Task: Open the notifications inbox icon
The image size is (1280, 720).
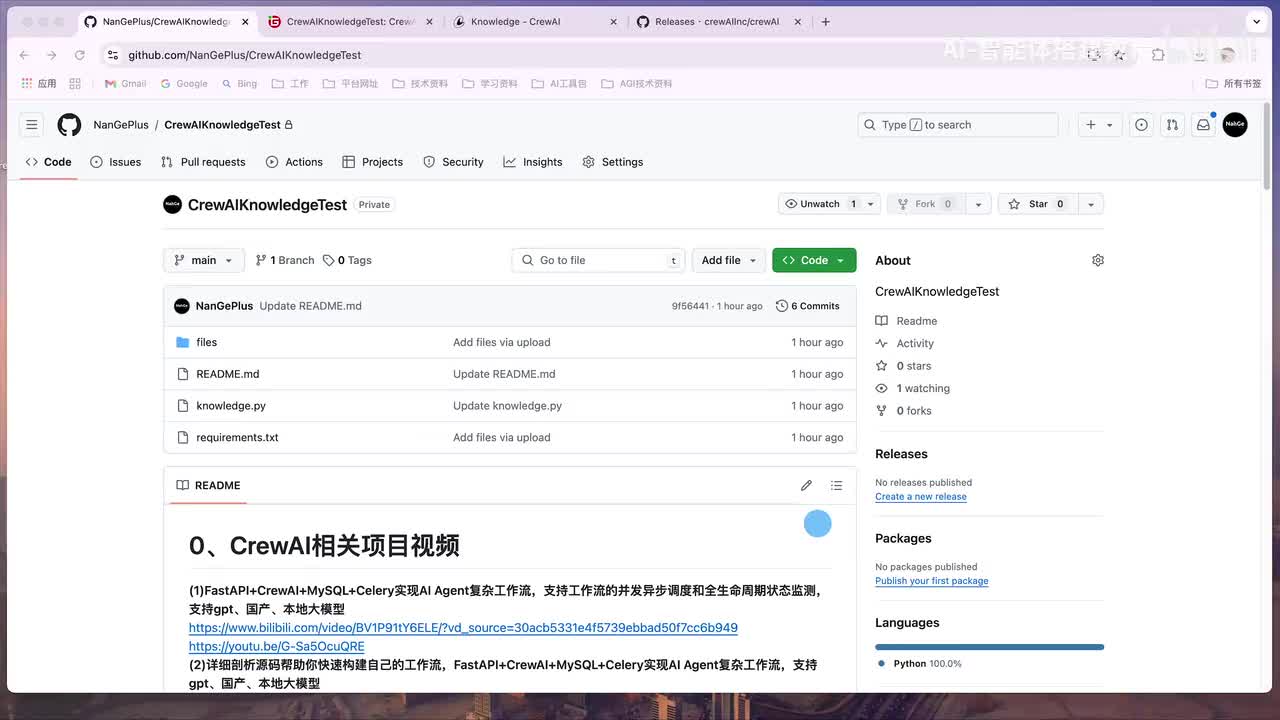Action: [1203, 125]
